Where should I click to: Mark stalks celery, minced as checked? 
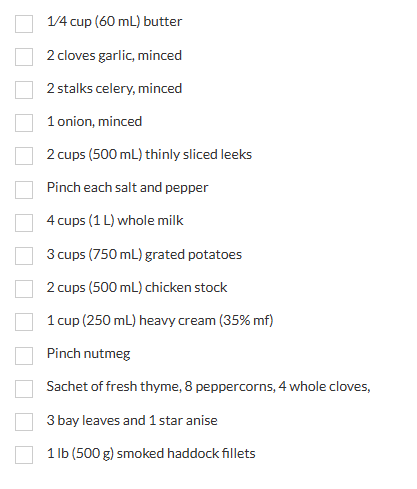coord(24,90)
